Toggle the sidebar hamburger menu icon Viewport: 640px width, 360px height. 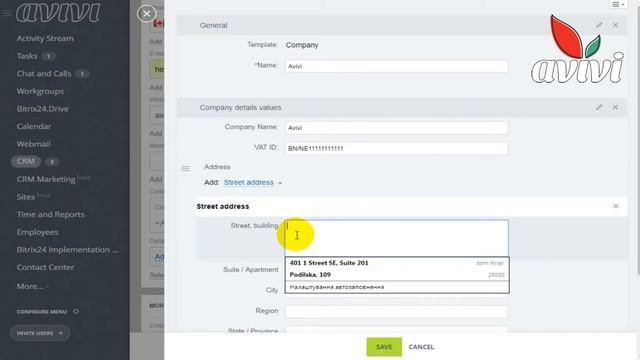tap(7, 13)
